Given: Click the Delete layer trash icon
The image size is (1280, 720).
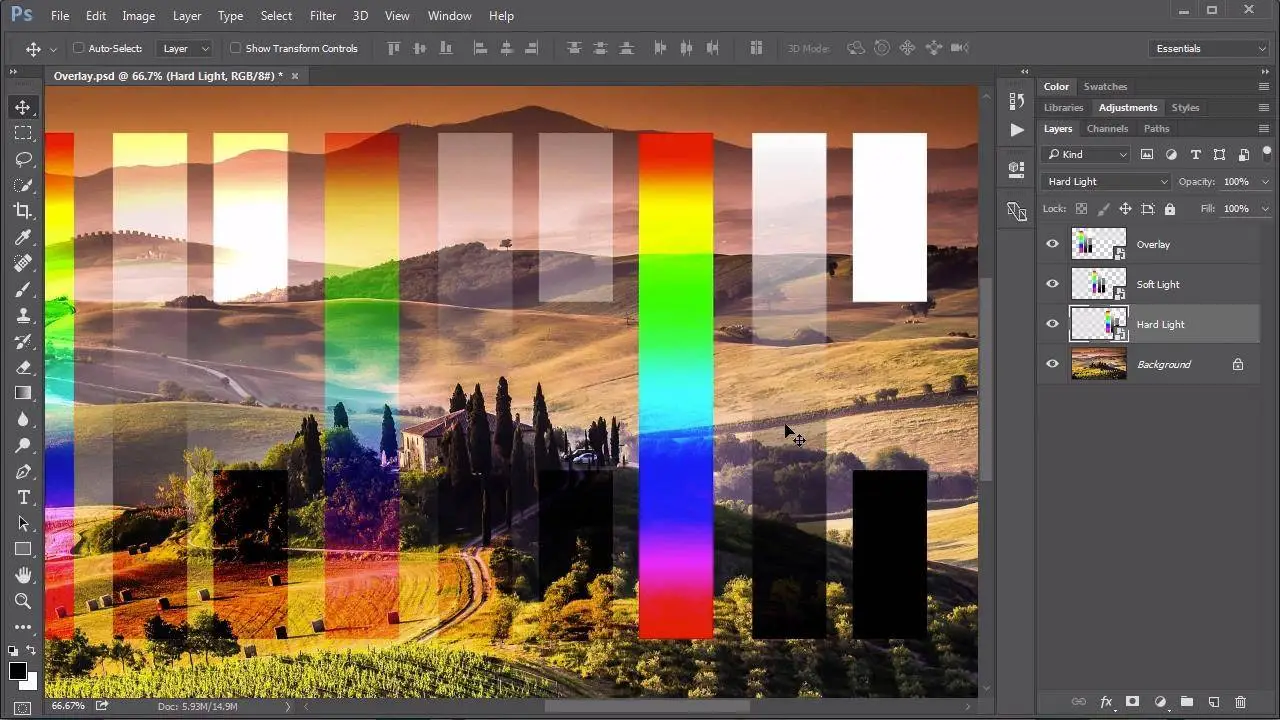Looking at the screenshot, I should coord(1241,703).
